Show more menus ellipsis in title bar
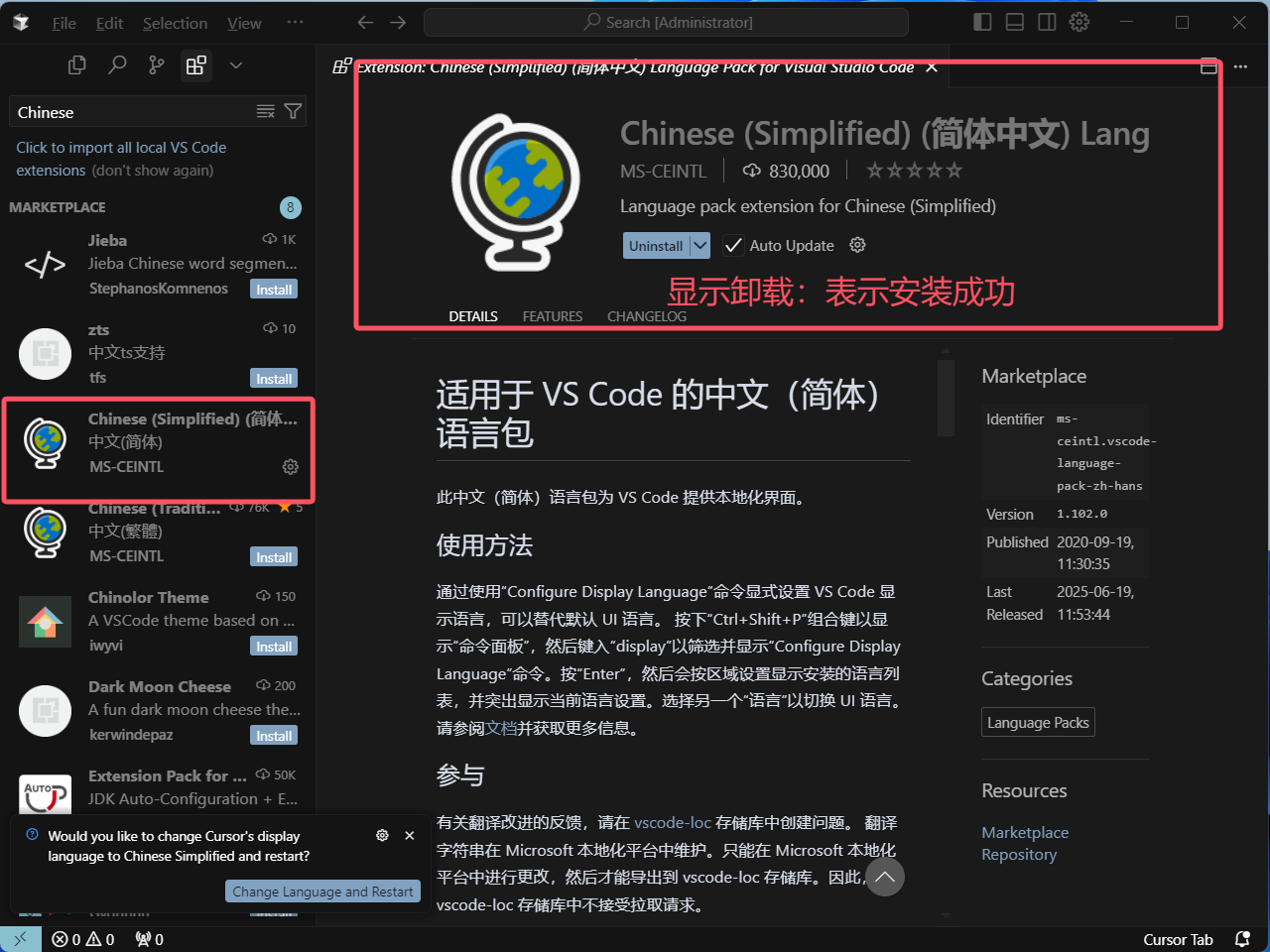The image size is (1270, 952). (296, 22)
